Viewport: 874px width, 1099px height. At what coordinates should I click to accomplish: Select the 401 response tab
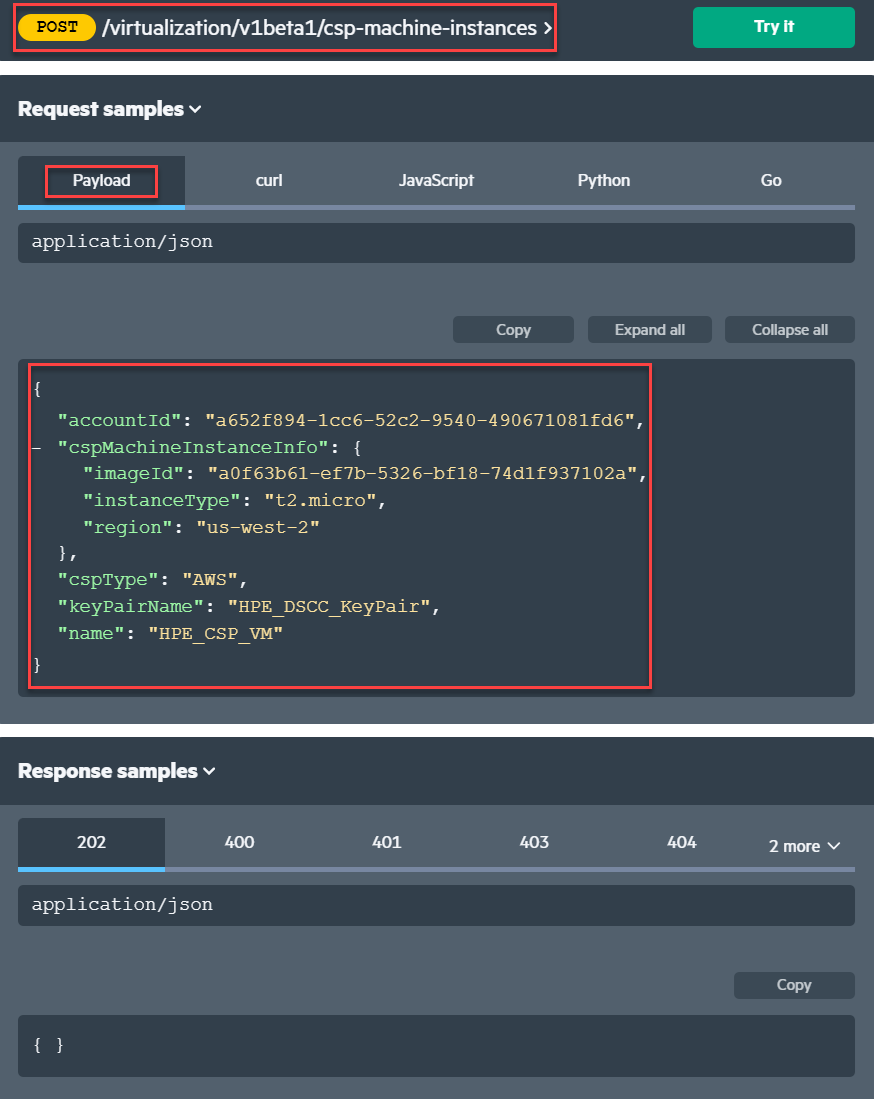pyautogui.click(x=386, y=842)
